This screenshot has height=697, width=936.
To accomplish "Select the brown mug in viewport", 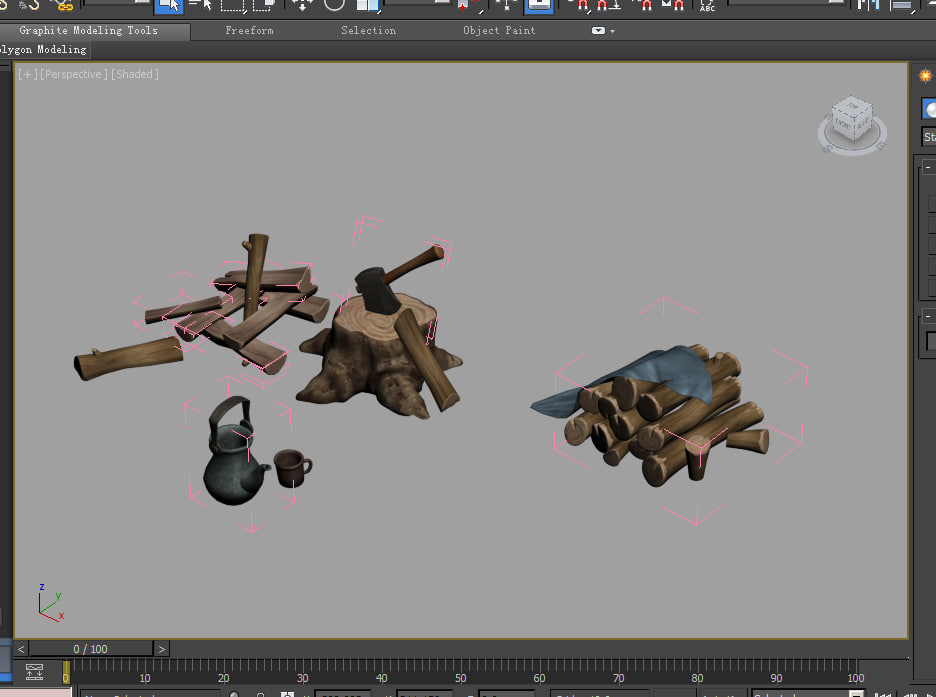I will 292,468.
